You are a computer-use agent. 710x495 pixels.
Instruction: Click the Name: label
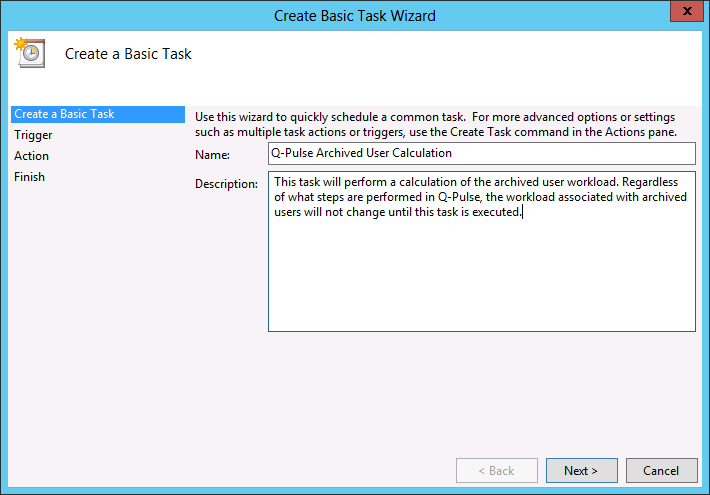[x=212, y=155]
